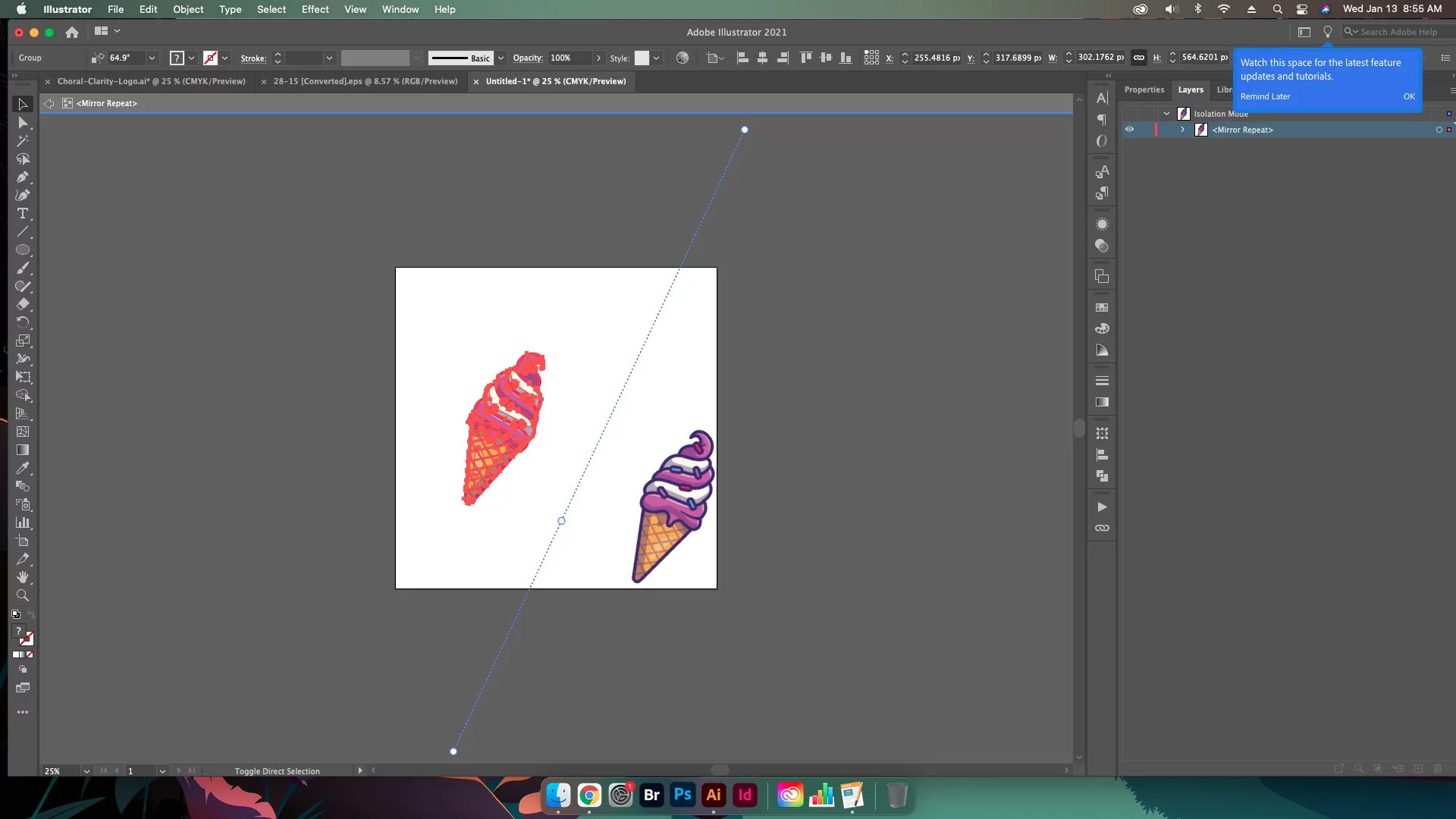Open the Basic brush definition dropdown
The height and width of the screenshot is (819, 1456).
tap(500, 58)
